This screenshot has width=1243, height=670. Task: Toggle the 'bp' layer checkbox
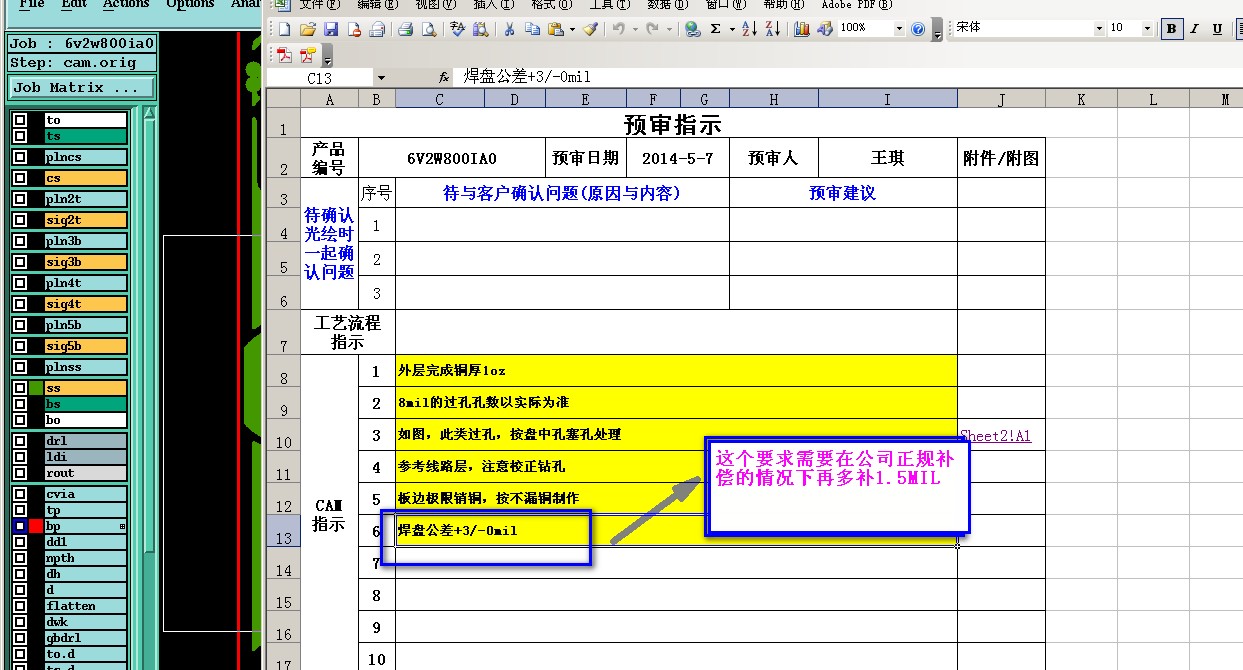tap(20, 526)
